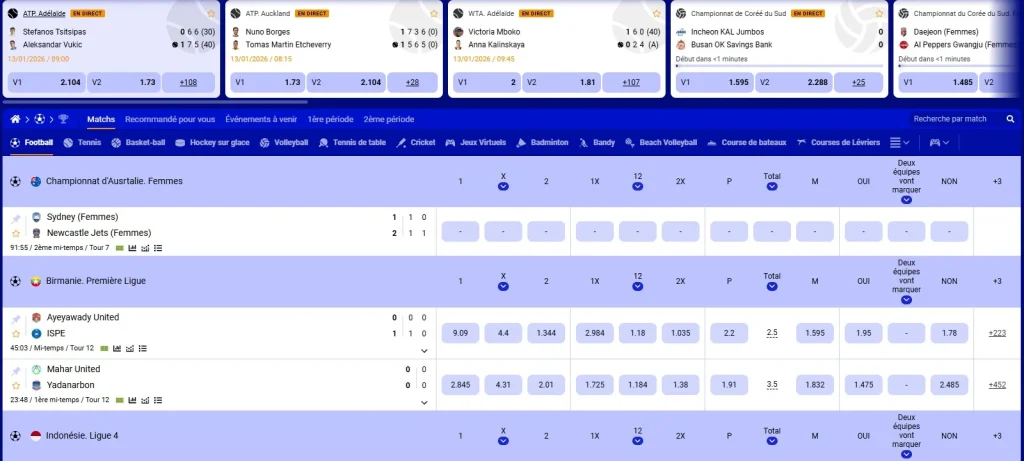Click the Recherche par match search field
Image resolution: width=1024 pixels, height=461 pixels.
tap(957, 119)
